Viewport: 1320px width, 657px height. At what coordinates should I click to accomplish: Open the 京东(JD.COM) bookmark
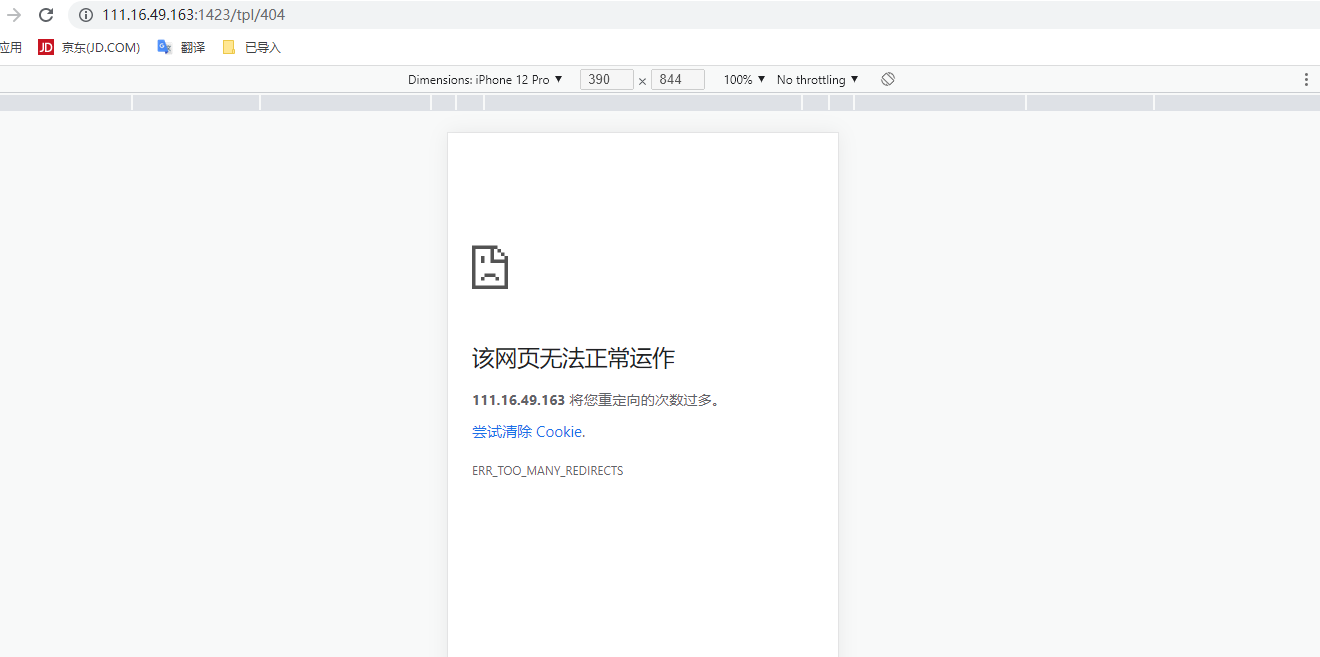89,47
